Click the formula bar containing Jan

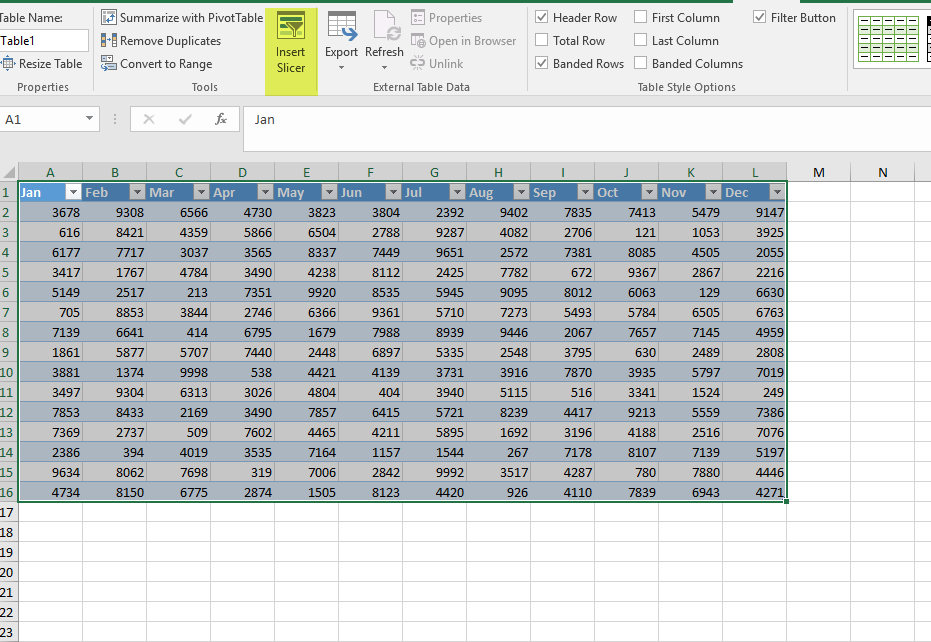587,129
